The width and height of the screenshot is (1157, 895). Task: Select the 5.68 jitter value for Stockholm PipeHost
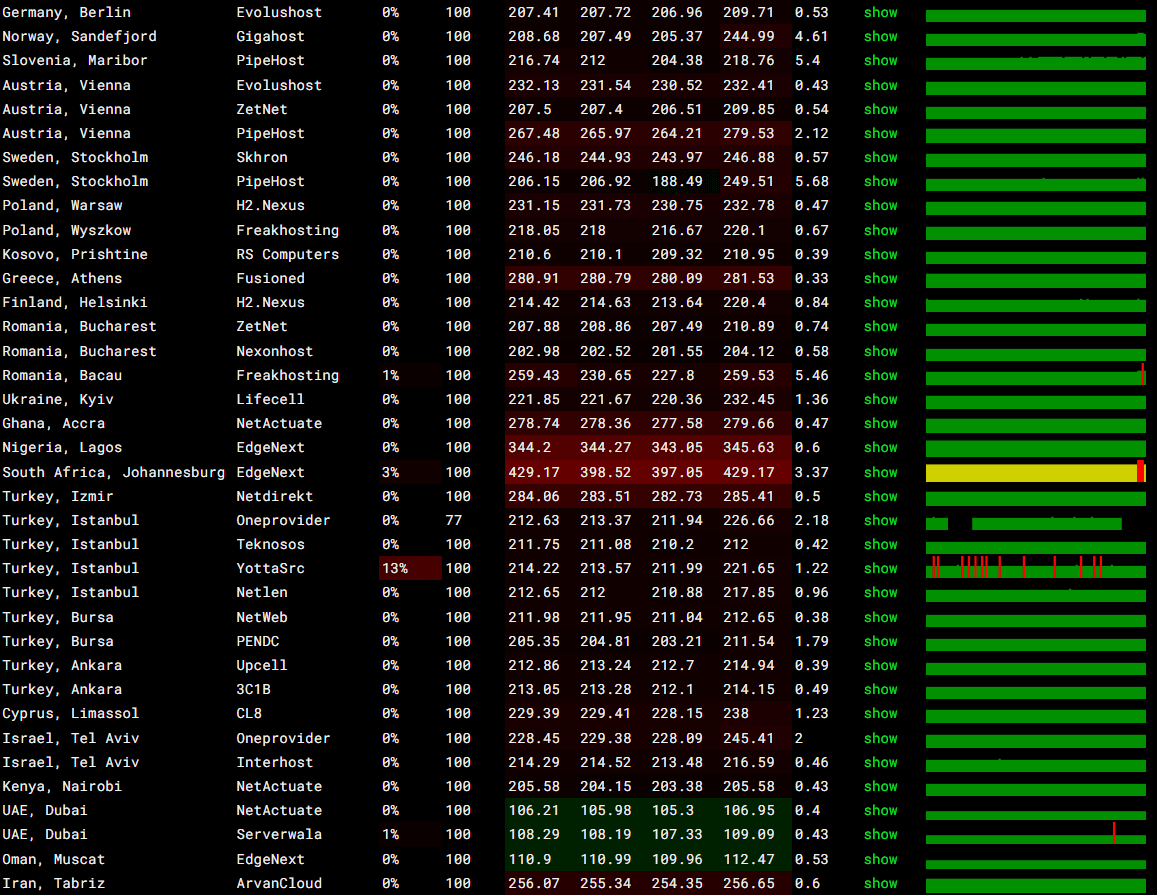click(x=812, y=182)
